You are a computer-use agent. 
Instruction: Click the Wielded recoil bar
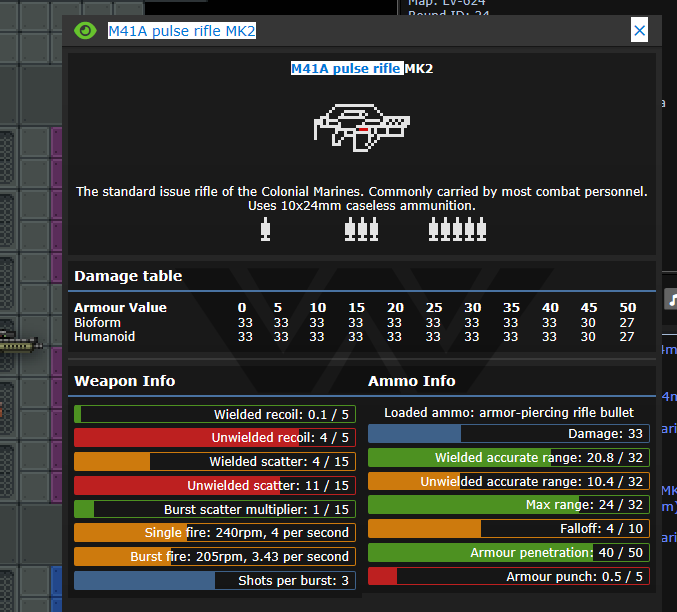coord(214,414)
